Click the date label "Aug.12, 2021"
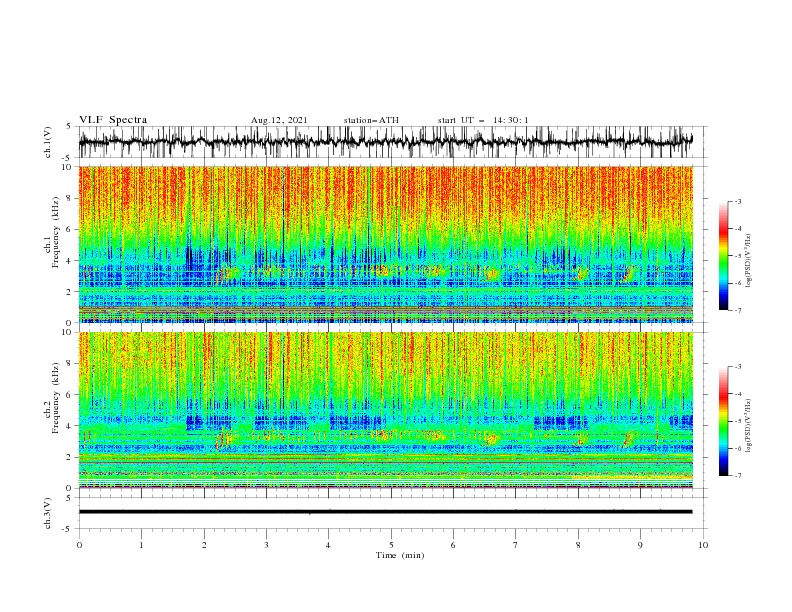792x612 pixels. (279, 120)
